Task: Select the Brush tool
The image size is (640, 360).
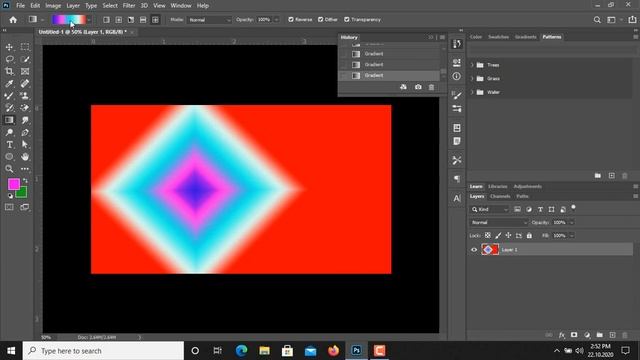Action: [9, 96]
